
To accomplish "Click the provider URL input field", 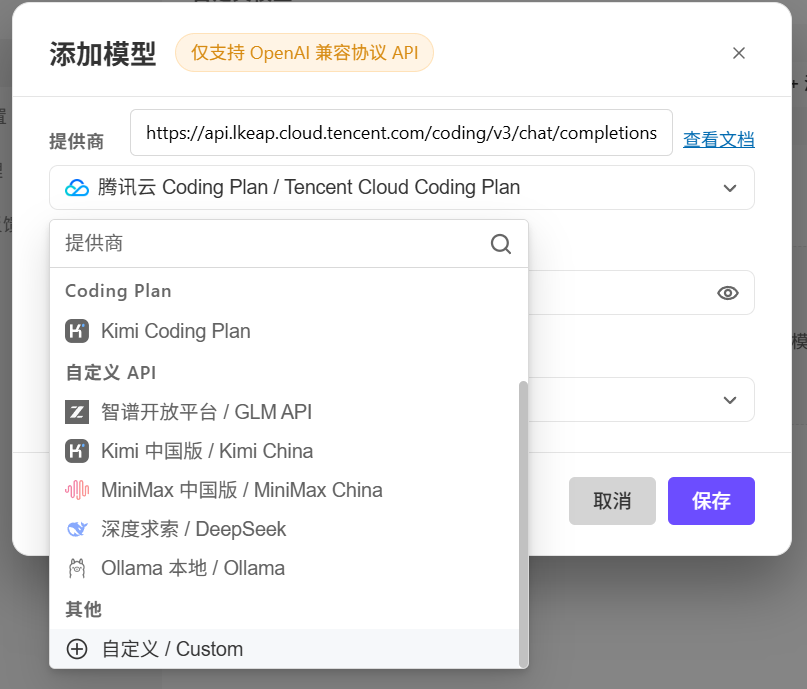I will [x=401, y=133].
